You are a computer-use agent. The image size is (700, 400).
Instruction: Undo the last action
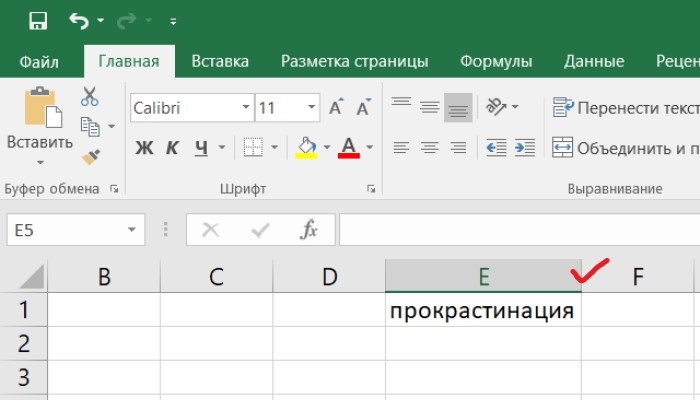[x=79, y=21]
